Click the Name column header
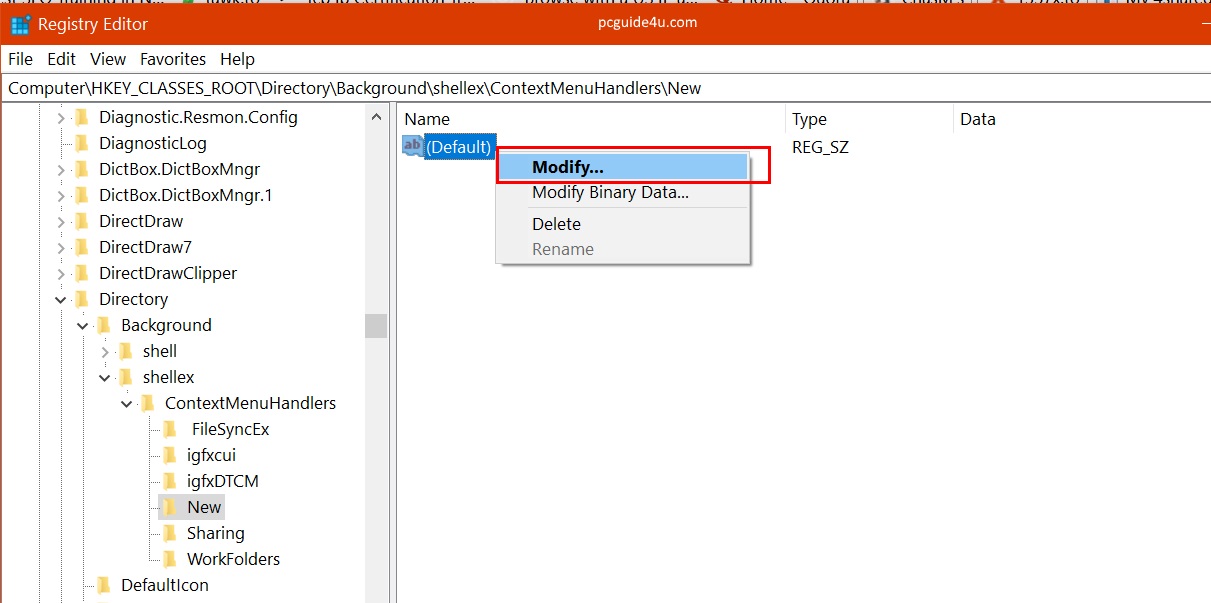This screenshot has width=1211, height=603. [x=427, y=119]
